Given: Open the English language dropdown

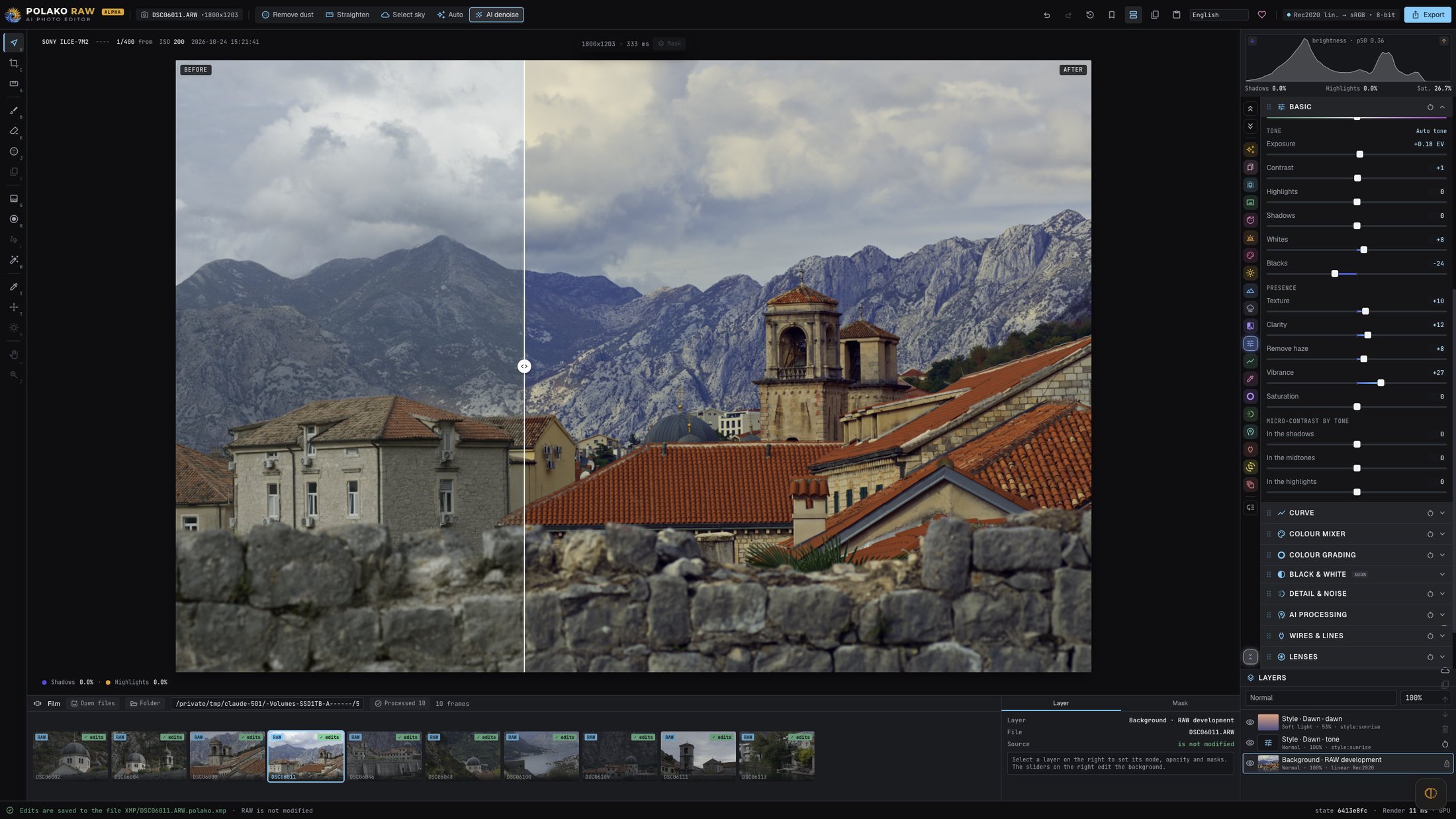Looking at the screenshot, I should tap(1218, 15).
